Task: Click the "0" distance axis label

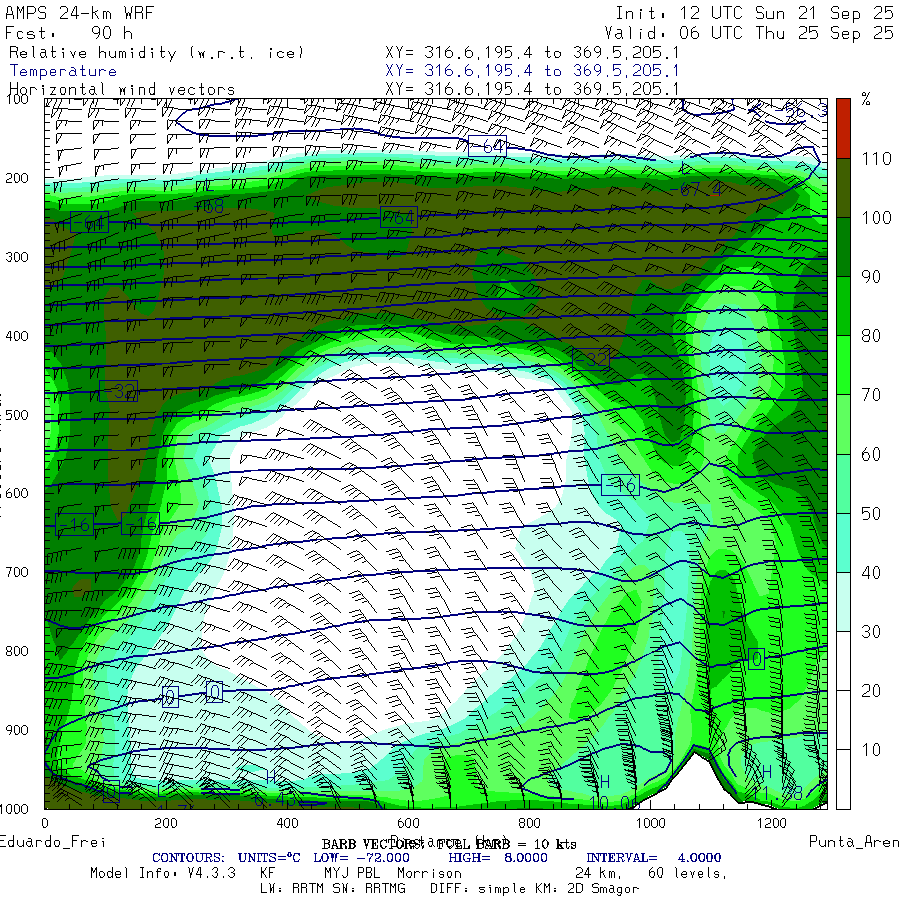Action: (x=45, y=823)
